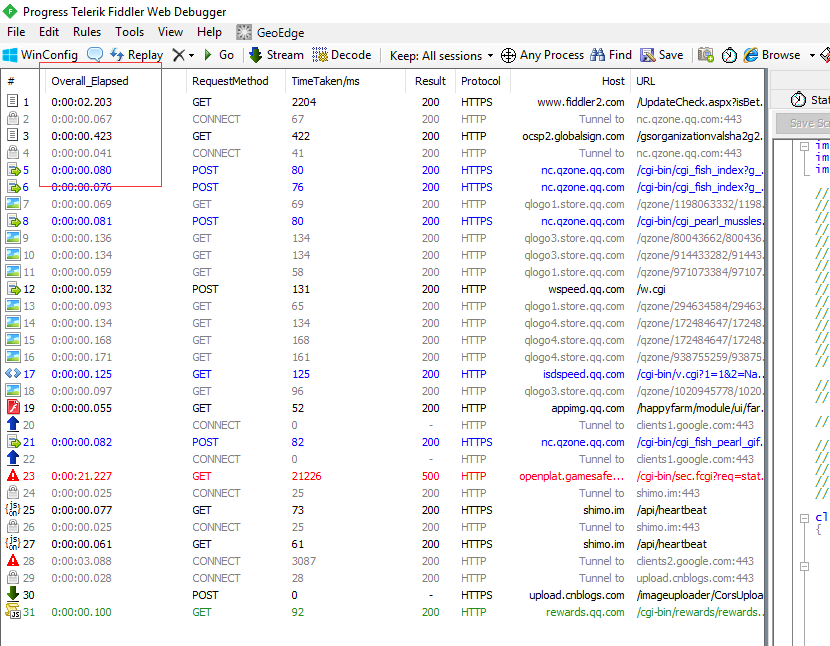Open the File menu
The image size is (830, 646).
[16, 32]
